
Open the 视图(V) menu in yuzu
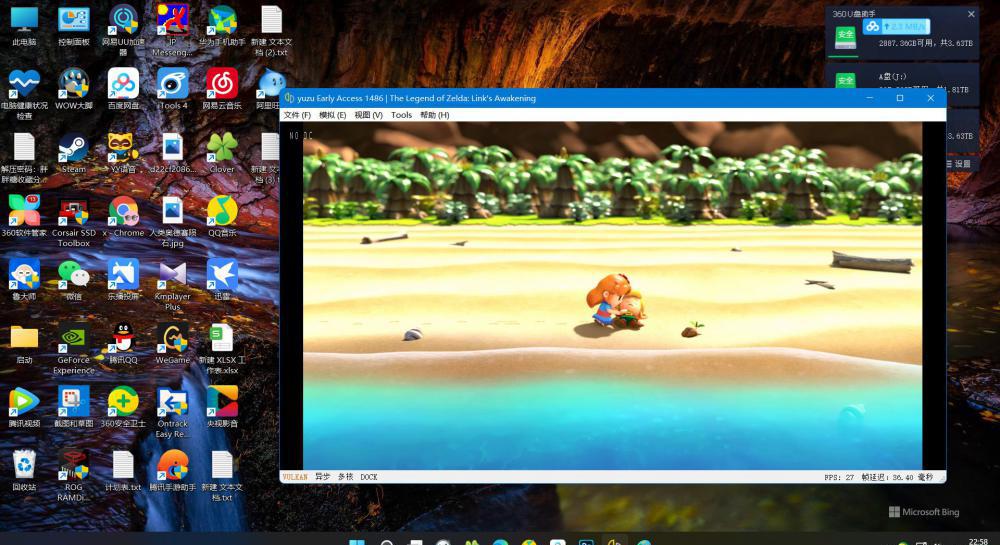(369, 115)
